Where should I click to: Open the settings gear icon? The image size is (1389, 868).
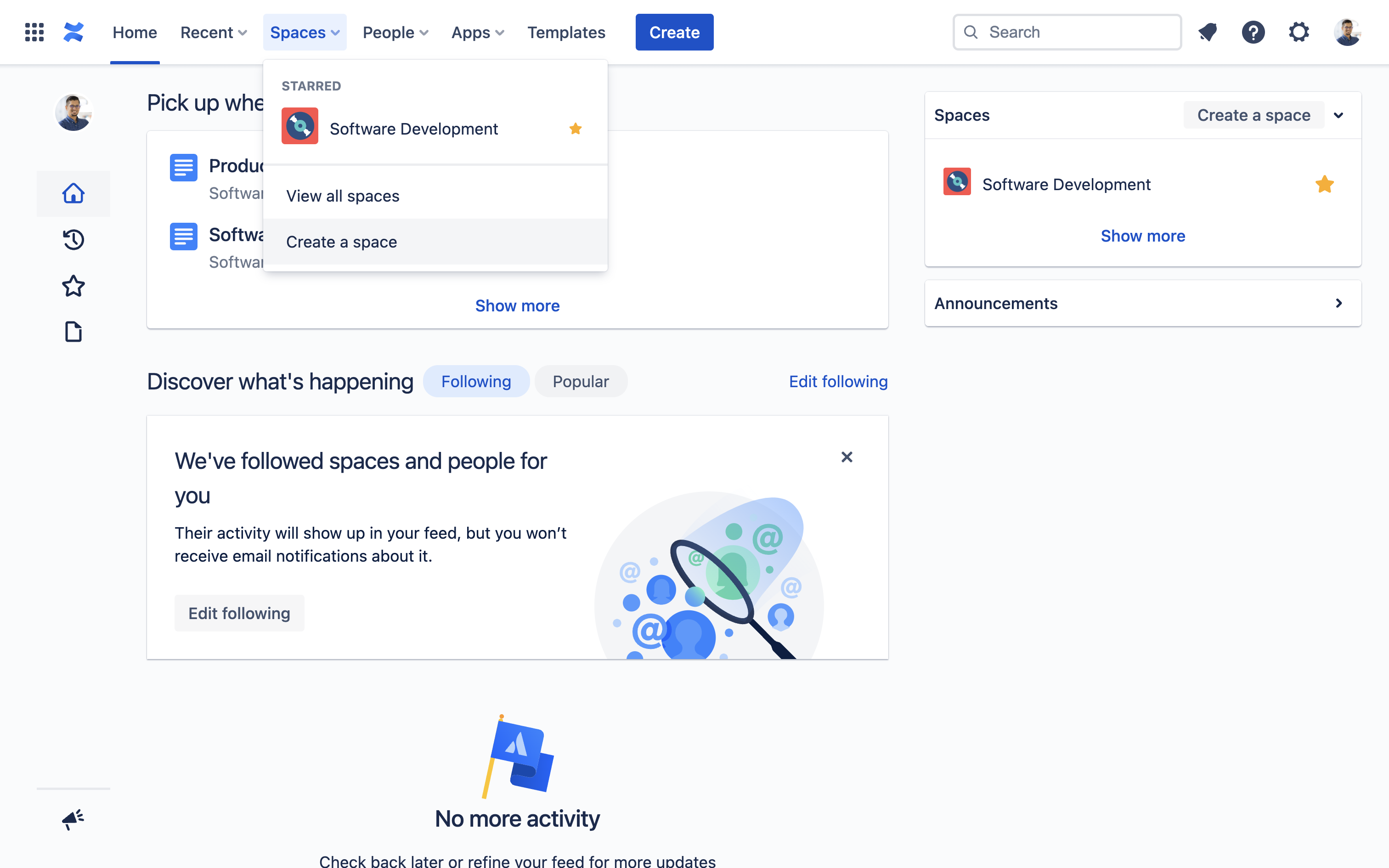coord(1299,32)
